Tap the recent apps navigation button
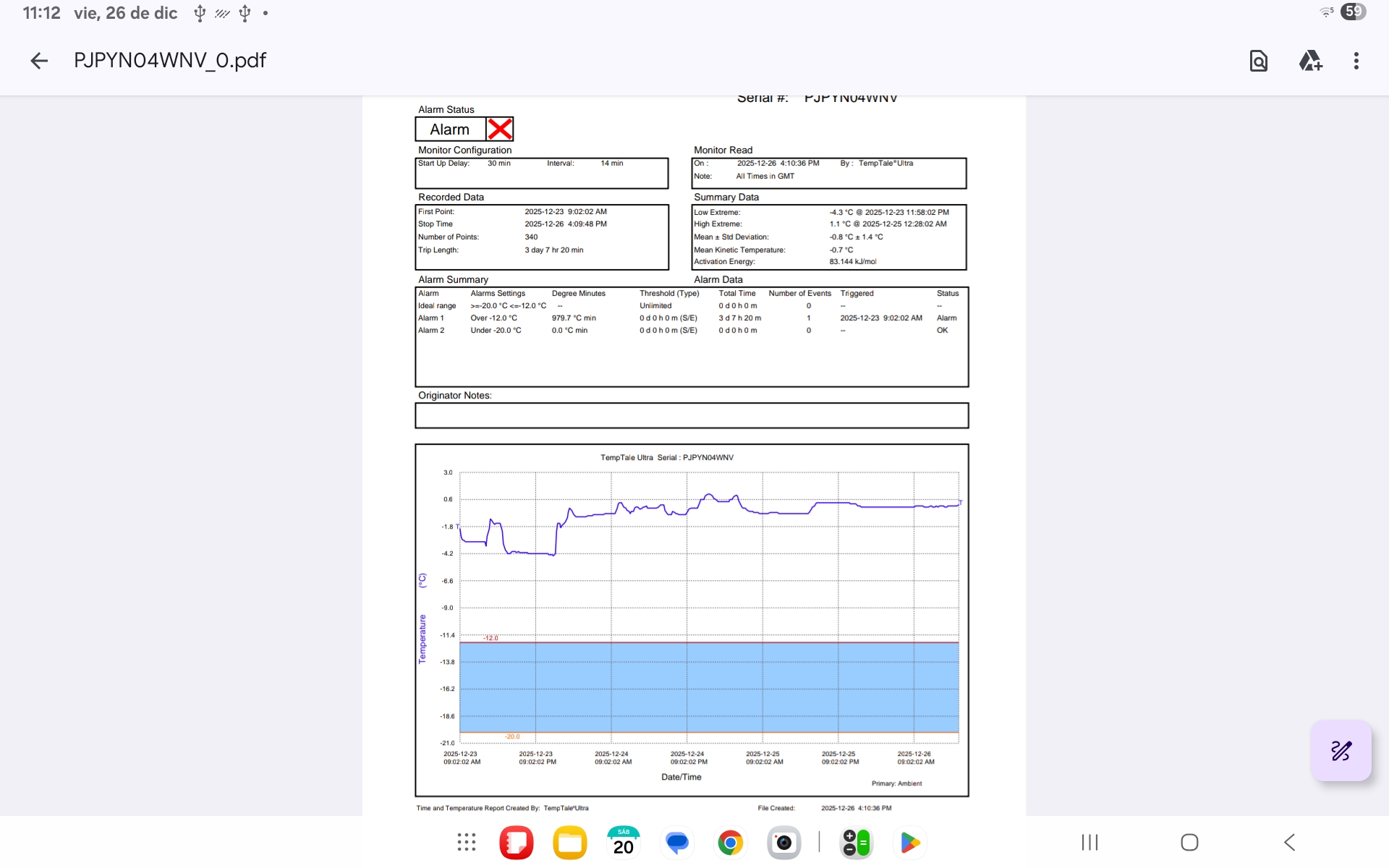1389x868 pixels. [1089, 843]
